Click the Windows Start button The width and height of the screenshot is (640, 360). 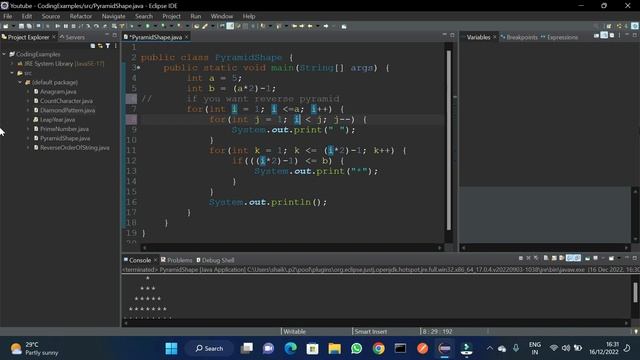(x=171, y=348)
